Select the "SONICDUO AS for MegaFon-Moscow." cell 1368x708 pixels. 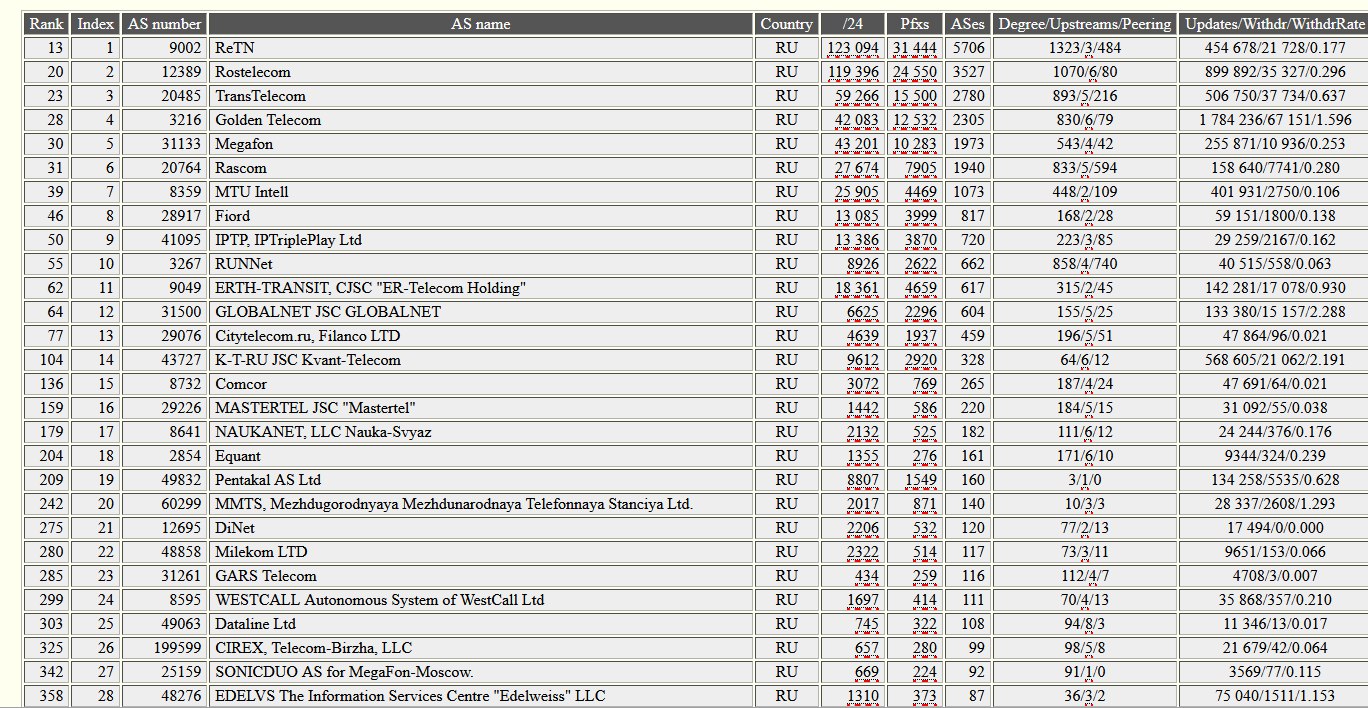coord(481,672)
